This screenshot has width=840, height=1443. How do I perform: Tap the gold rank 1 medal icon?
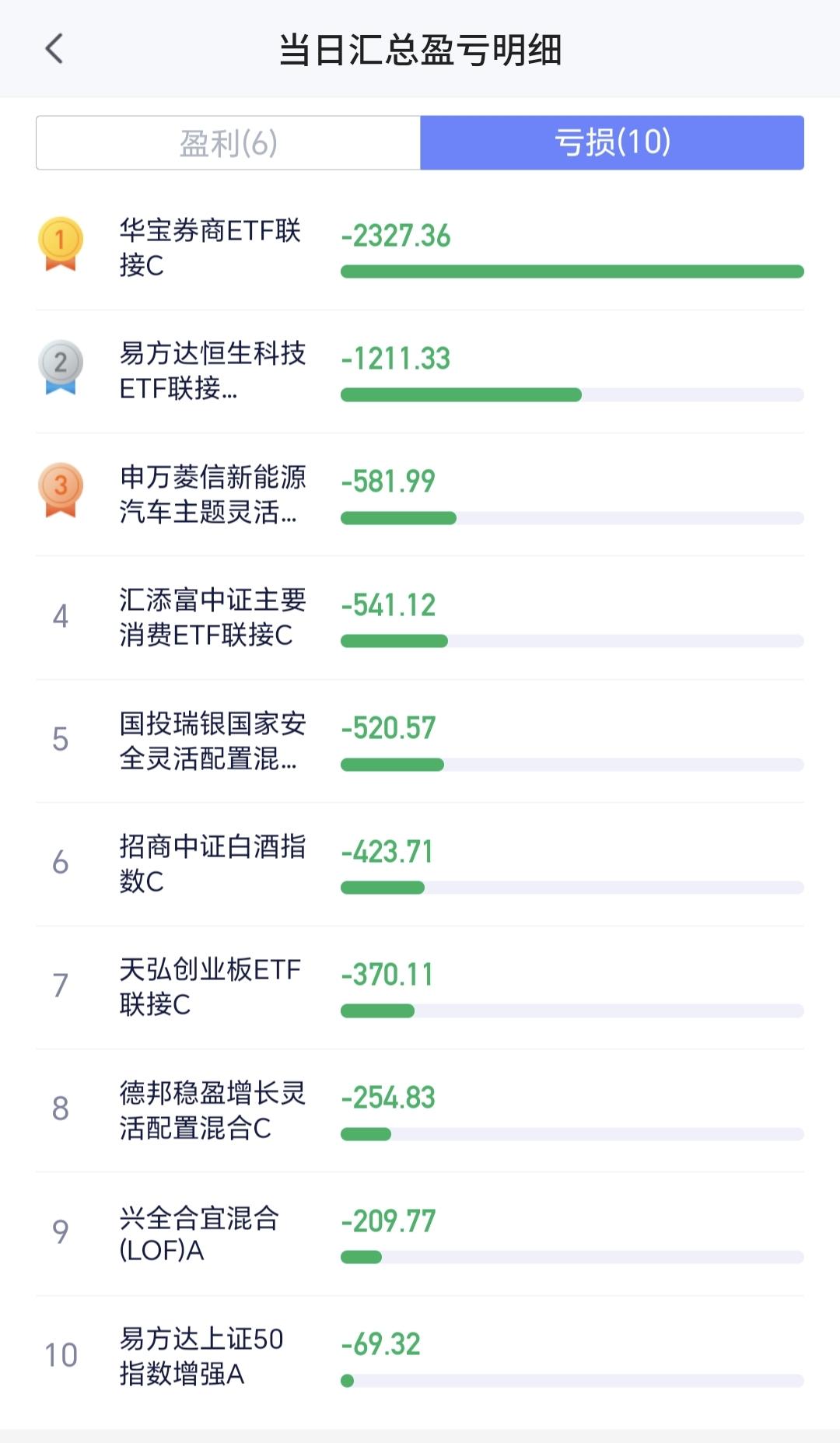pyautogui.click(x=61, y=243)
